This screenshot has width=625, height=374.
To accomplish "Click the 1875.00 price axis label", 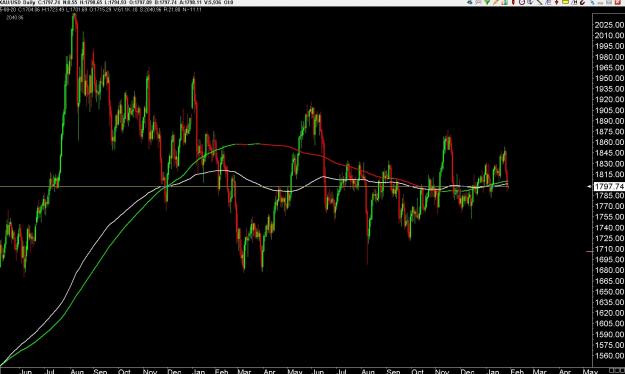I will 609,132.
